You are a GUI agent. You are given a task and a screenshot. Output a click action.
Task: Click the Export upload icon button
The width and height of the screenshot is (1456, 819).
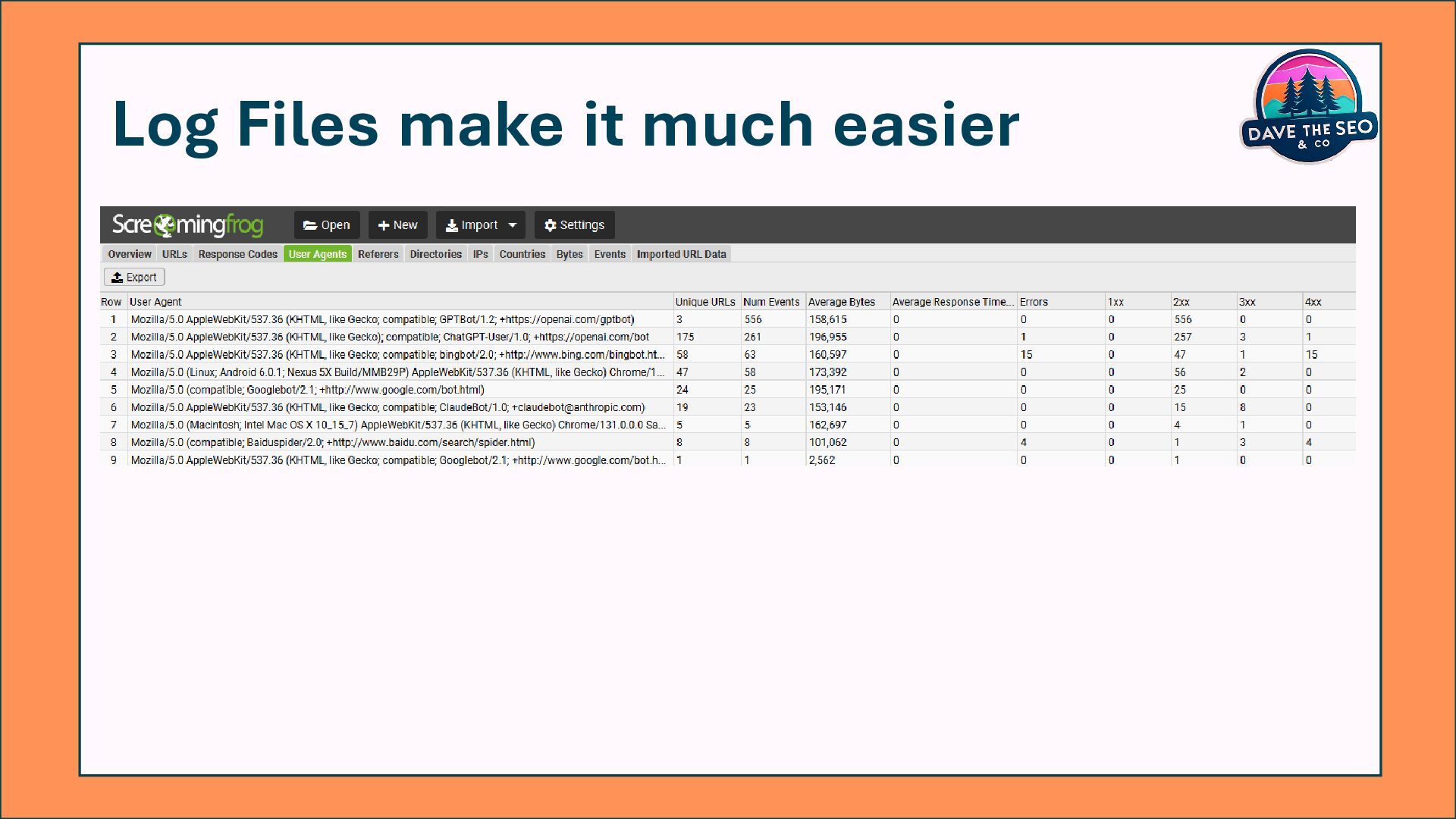pyautogui.click(x=118, y=278)
